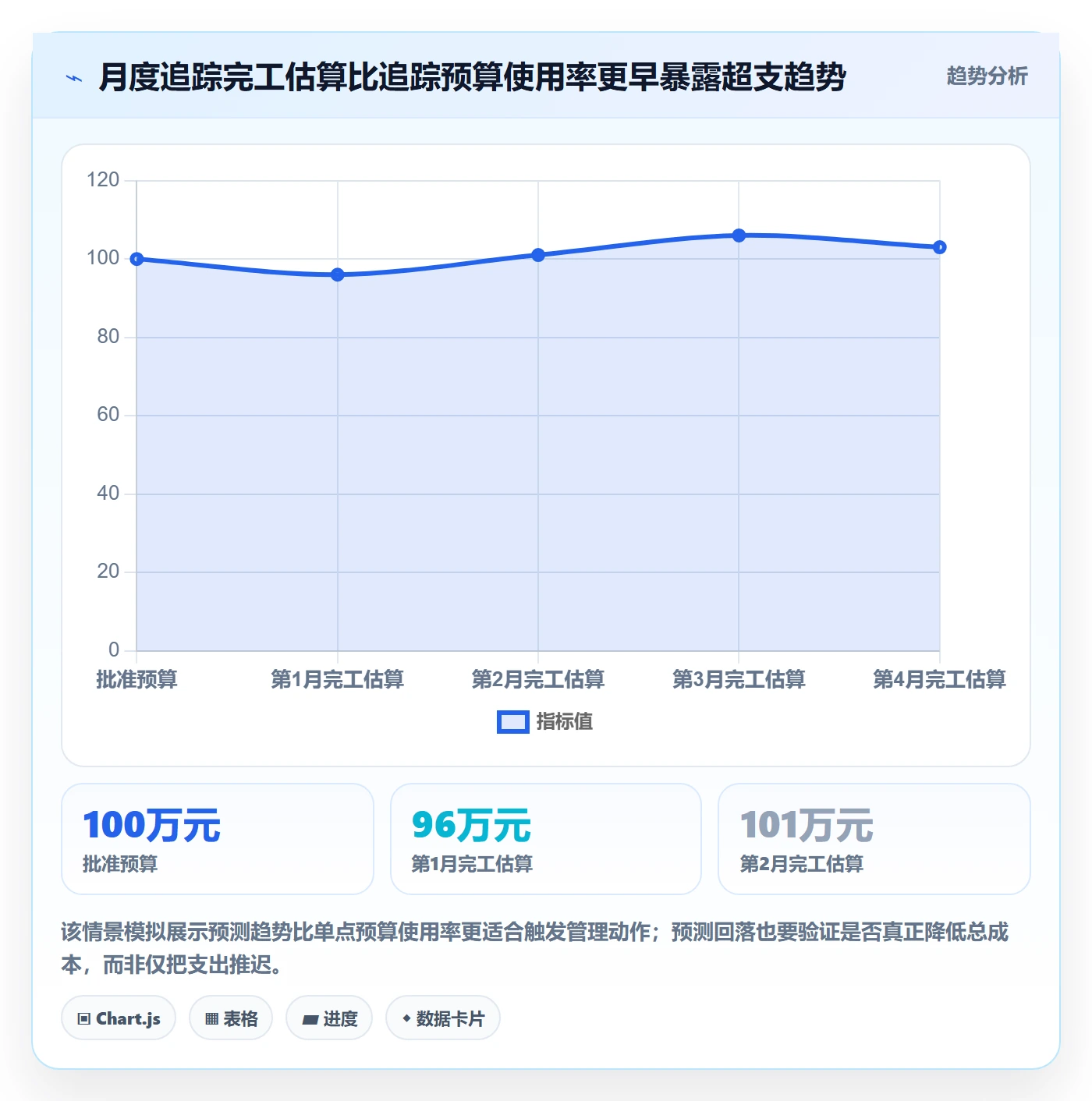Select the 表格 tag
This screenshot has height=1101, width=1092.
click(x=231, y=1018)
